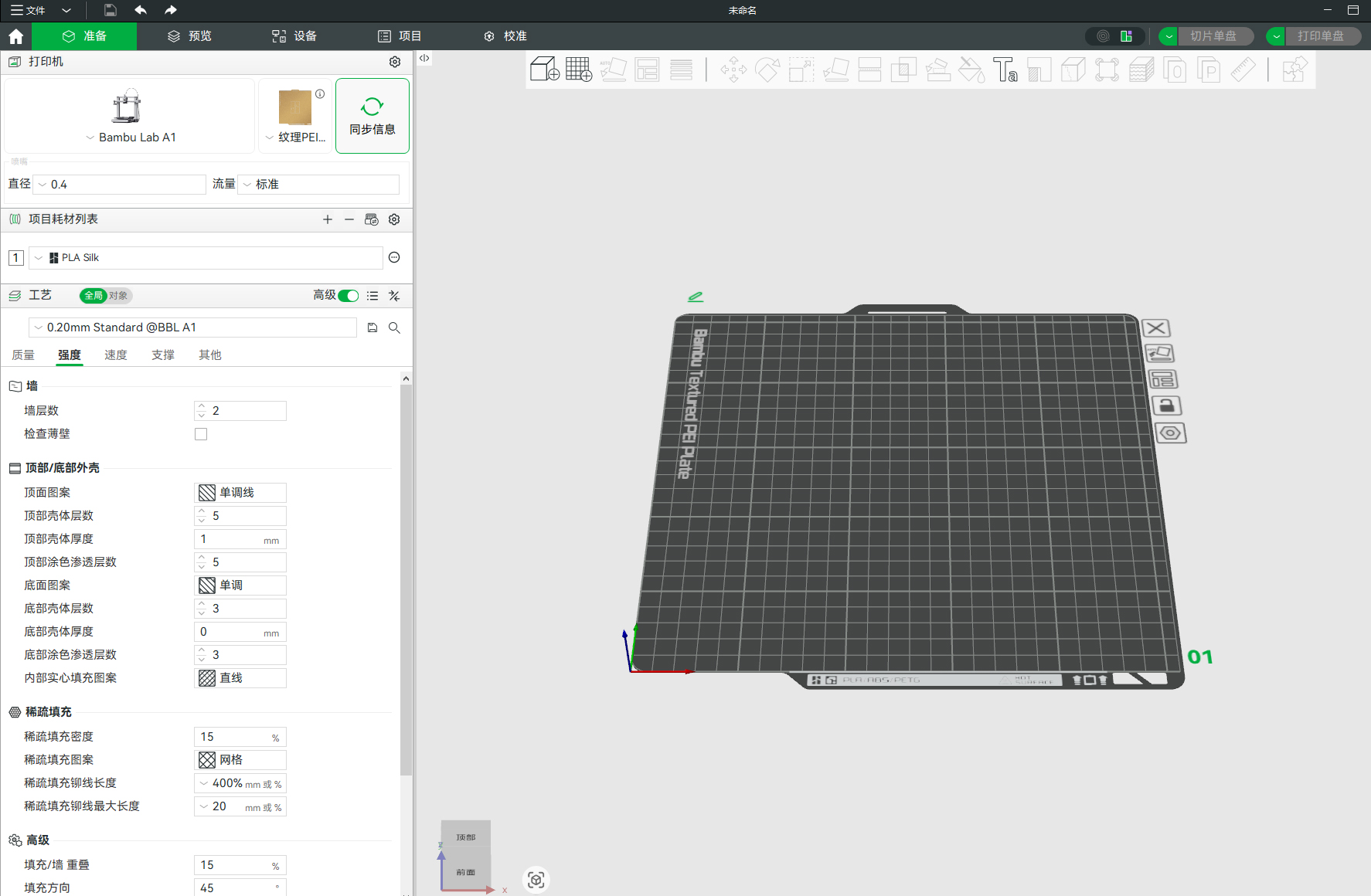Open the 0.20mm Standard @BBL A1 preset dropdown
This screenshot has width=1371, height=896.
[x=193, y=328]
